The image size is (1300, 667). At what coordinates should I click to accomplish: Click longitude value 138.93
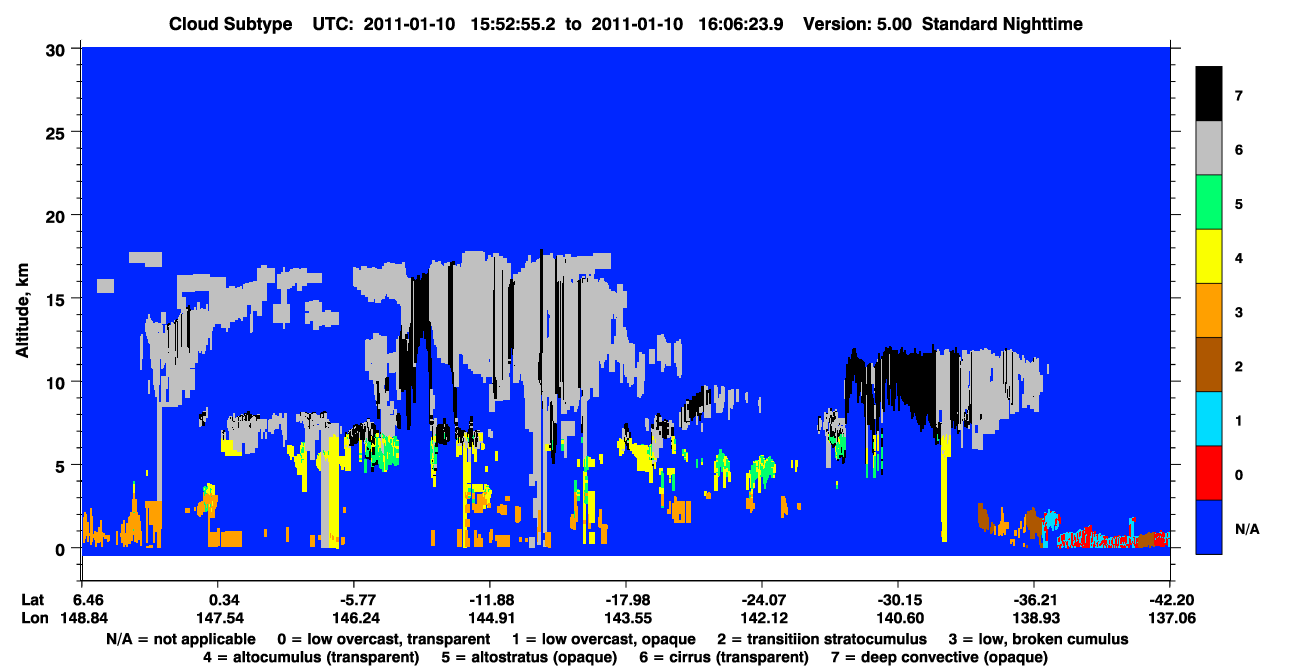click(1035, 618)
